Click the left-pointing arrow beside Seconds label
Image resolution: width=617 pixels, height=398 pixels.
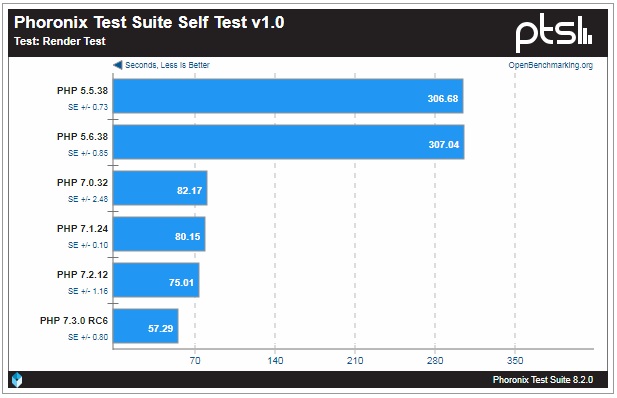pos(118,65)
